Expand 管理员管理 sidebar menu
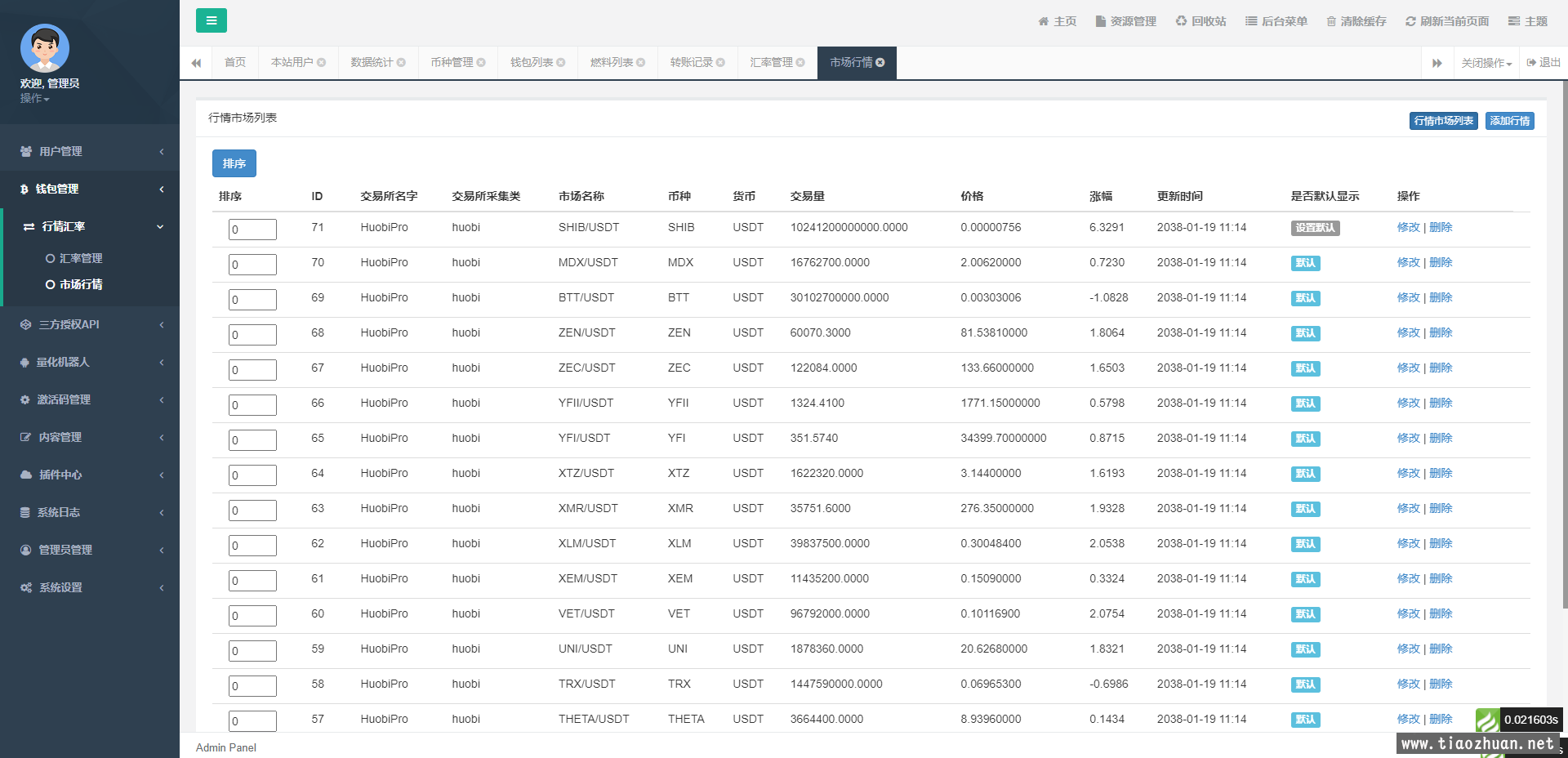This screenshot has width=1568, height=758. pos(90,550)
